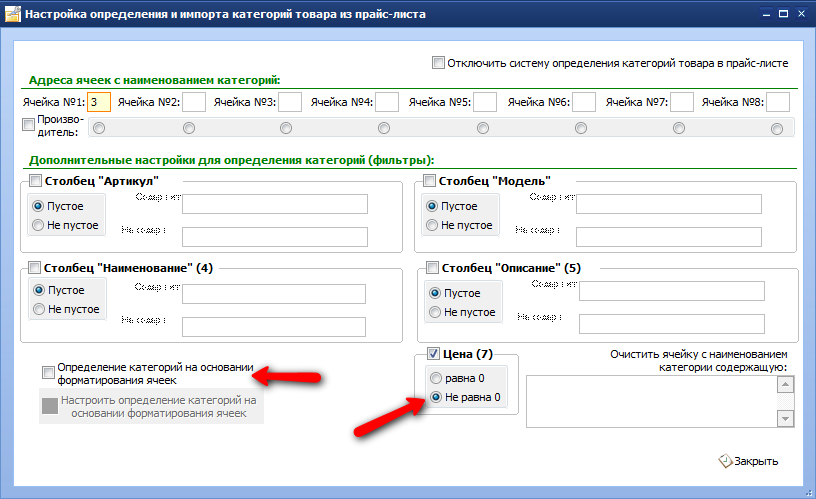Enable 'Отключить систему определения категорий' checkbox
This screenshot has width=816, height=499.
(x=438, y=63)
